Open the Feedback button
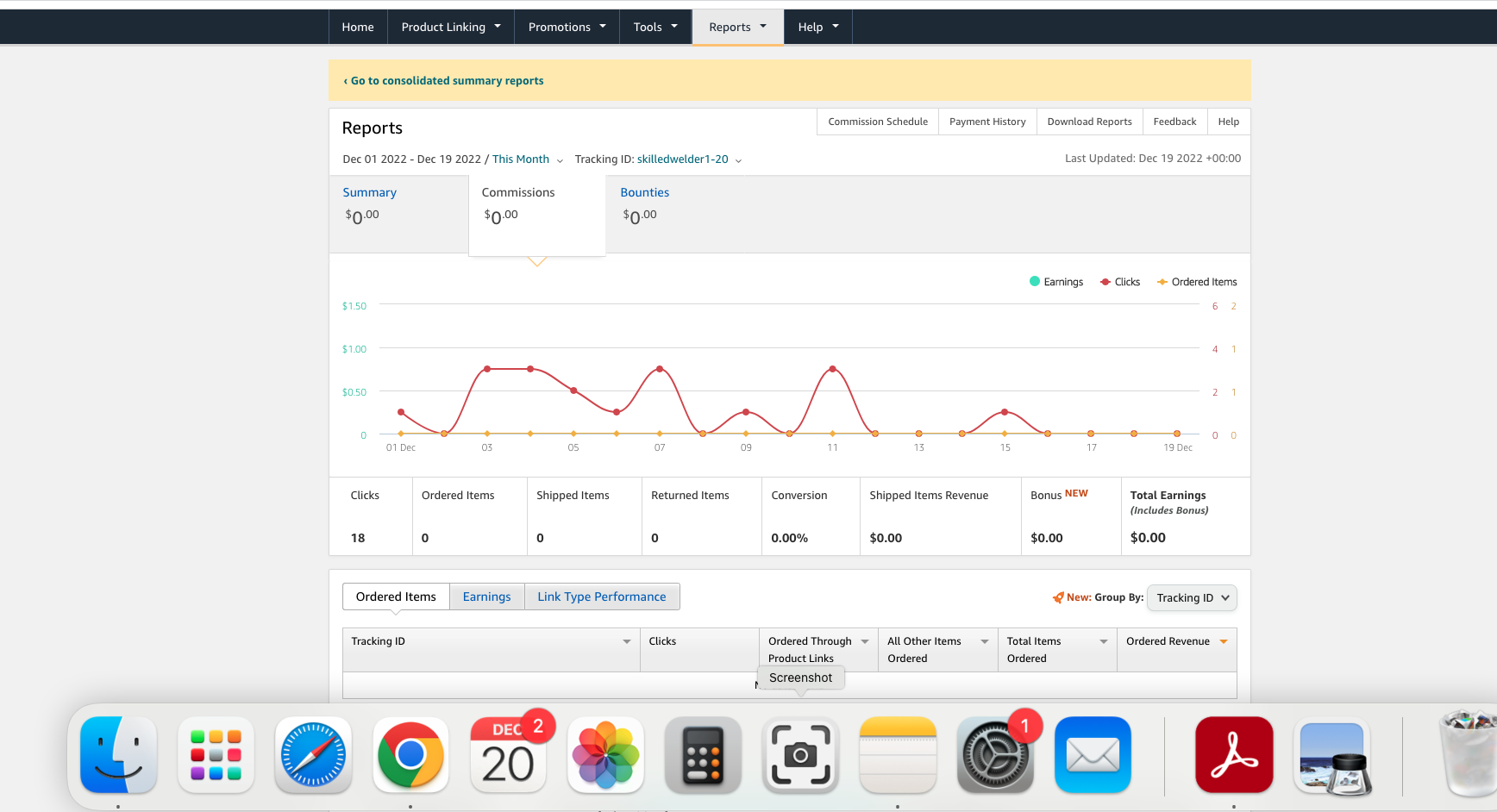The width and height of the screenshot is (1497, 812). point(1174,122)
